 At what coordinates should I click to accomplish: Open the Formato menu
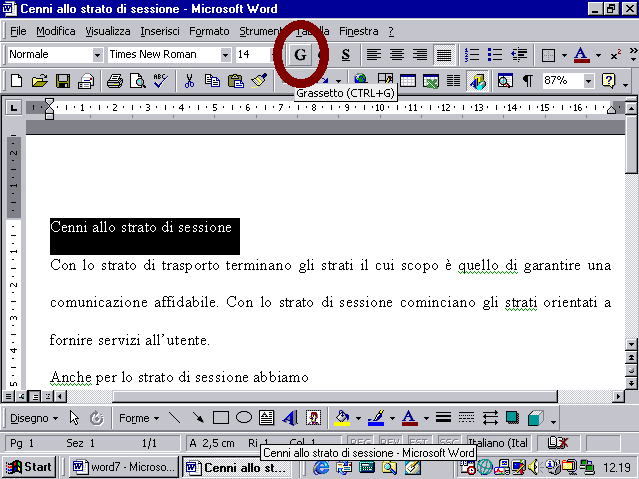[x=209, y=31]
